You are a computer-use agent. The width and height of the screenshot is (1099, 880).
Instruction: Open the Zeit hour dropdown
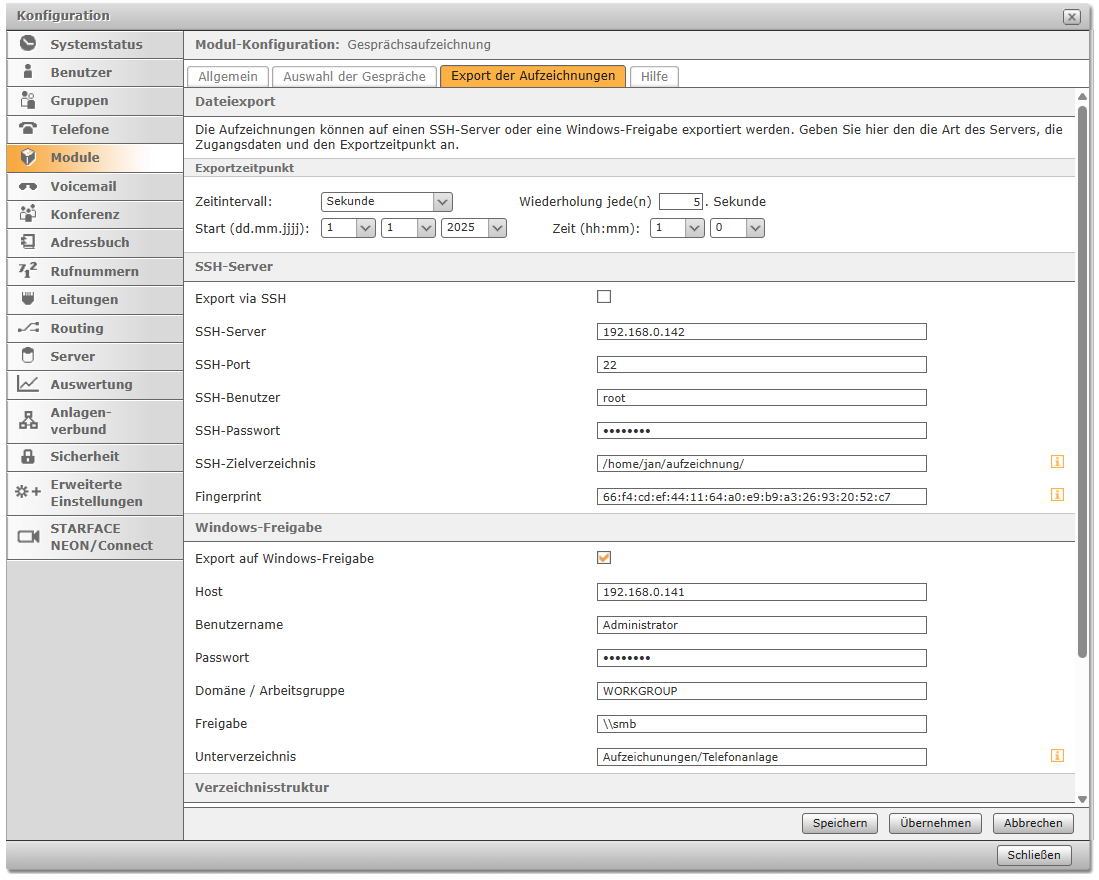click(677, 228)
